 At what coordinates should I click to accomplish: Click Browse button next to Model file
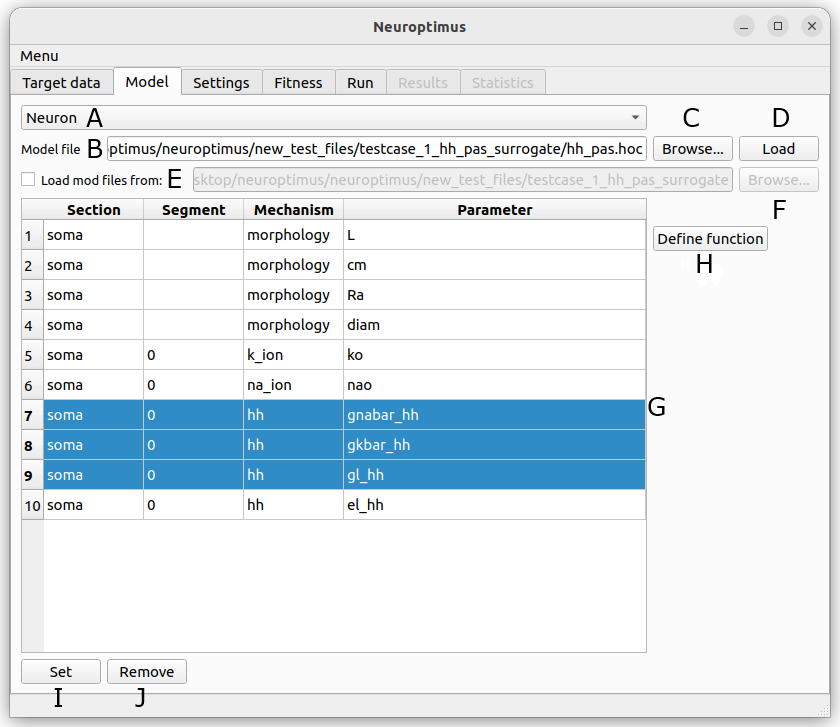[693, 149]
